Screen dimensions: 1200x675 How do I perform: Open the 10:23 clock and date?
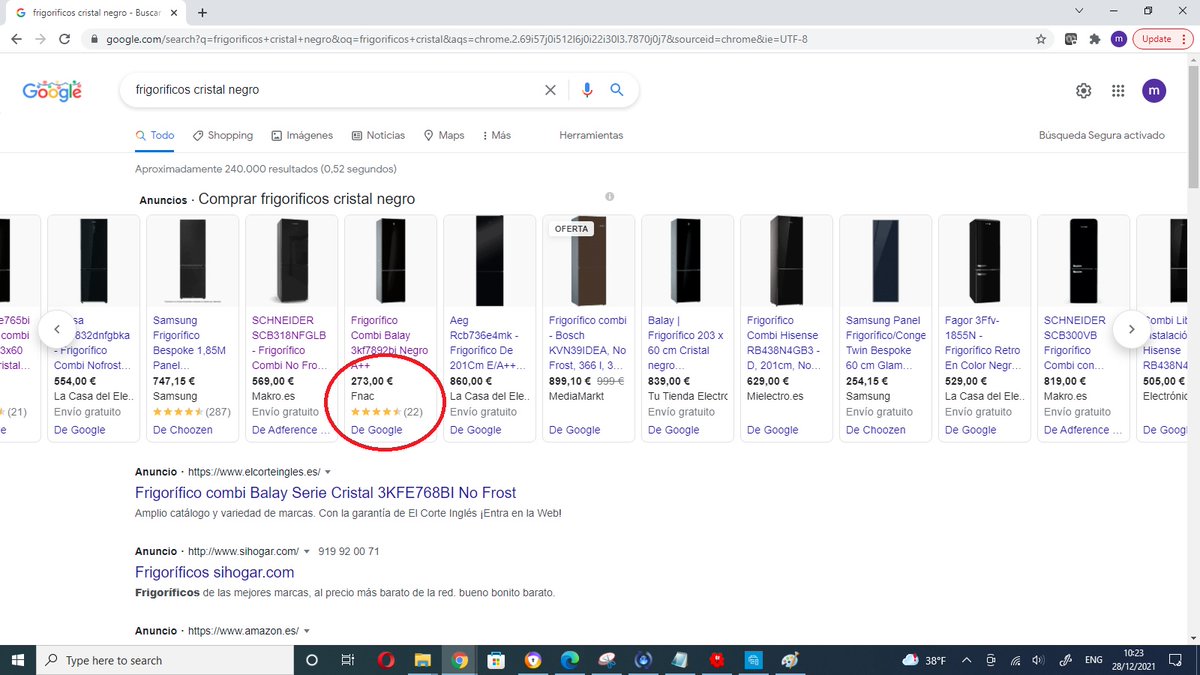pyautogui.click(x=1135, y=660)
